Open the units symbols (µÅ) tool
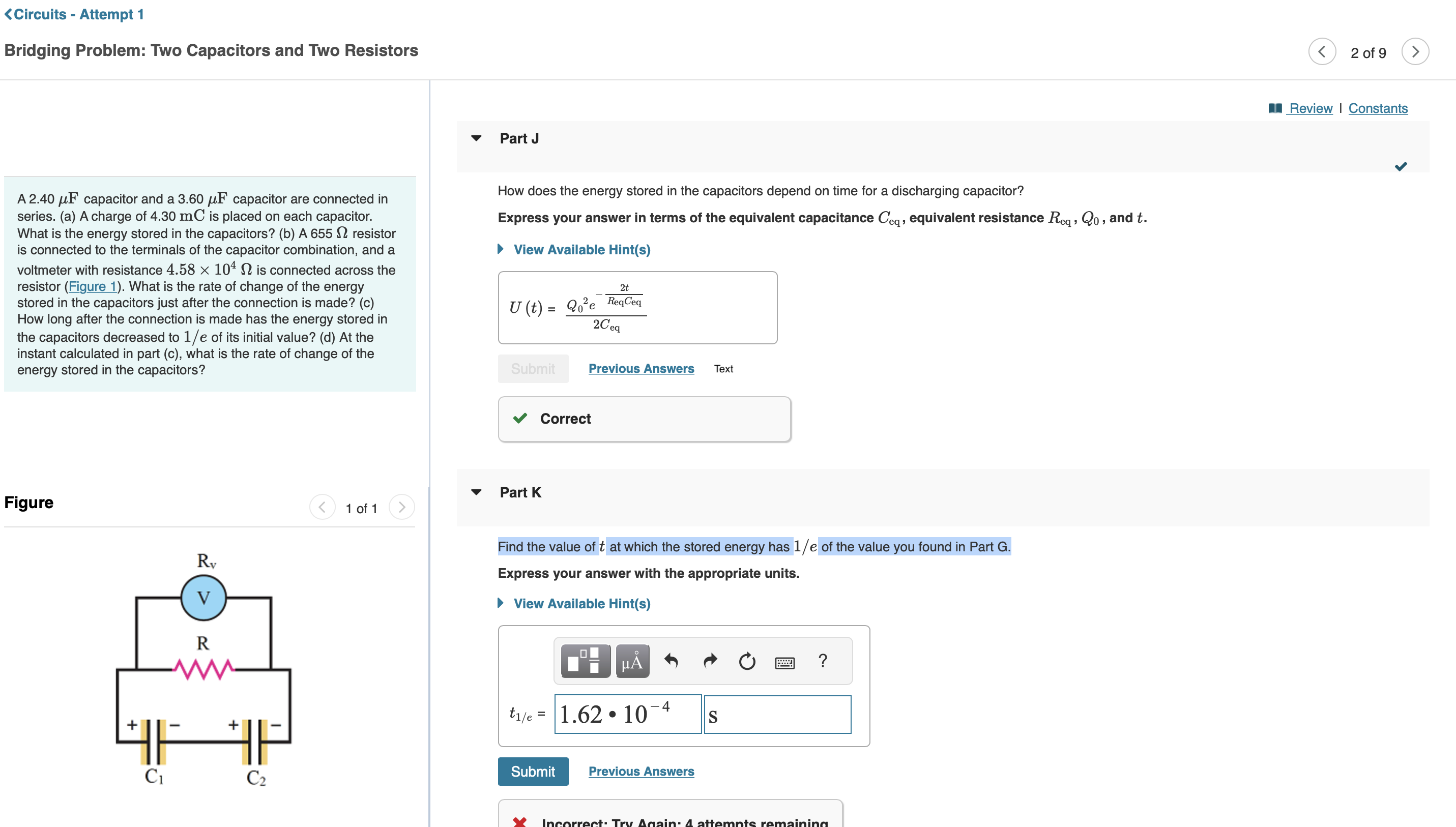This screenshot has height=827, width=1456. pyautogui.click(x=632, y=661)
